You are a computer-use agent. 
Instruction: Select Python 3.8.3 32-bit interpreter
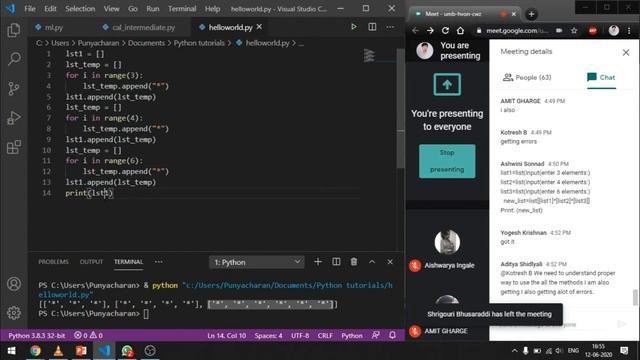point(37,336)
